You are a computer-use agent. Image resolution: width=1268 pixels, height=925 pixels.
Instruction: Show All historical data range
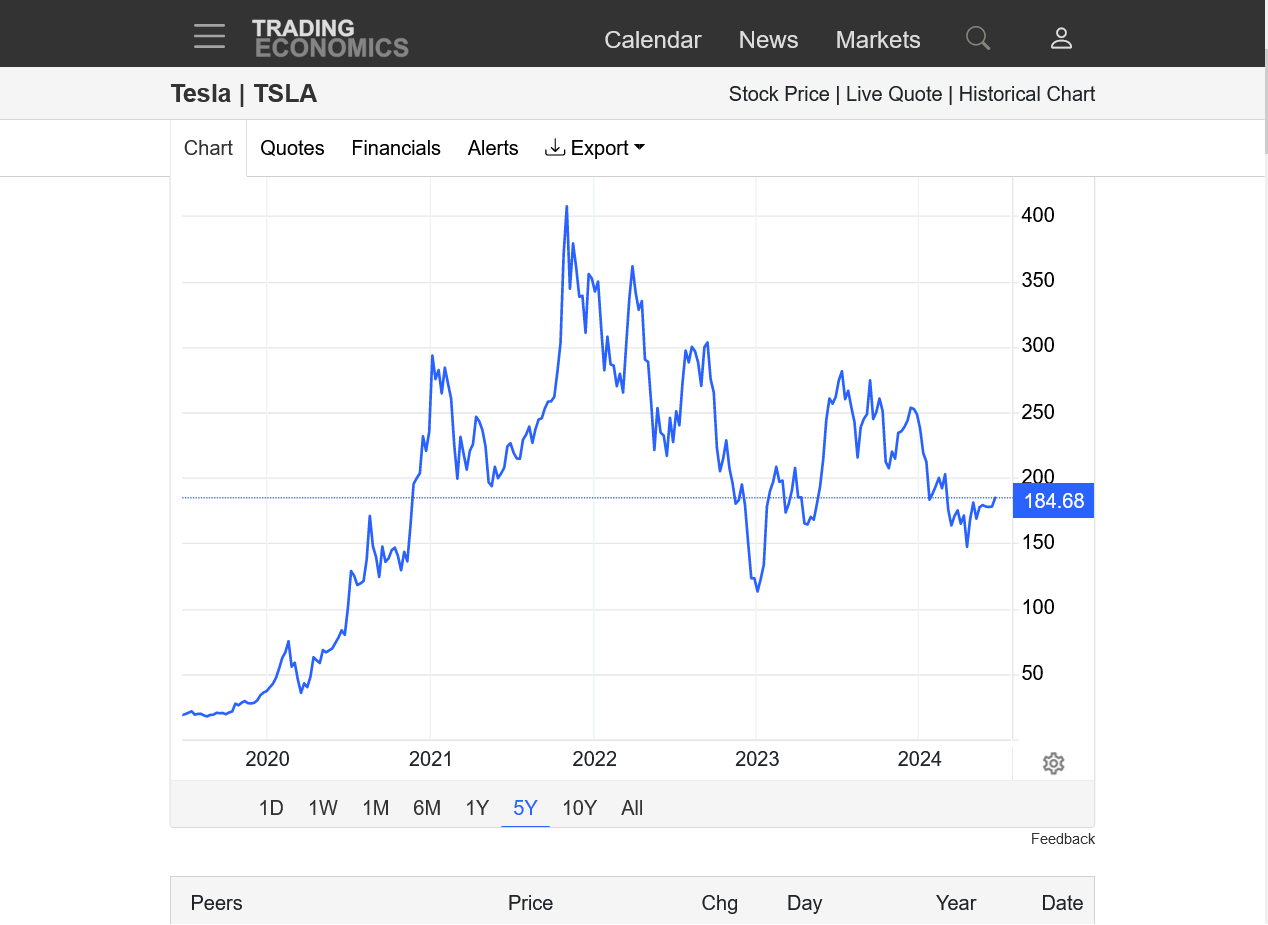click(632, 808)
